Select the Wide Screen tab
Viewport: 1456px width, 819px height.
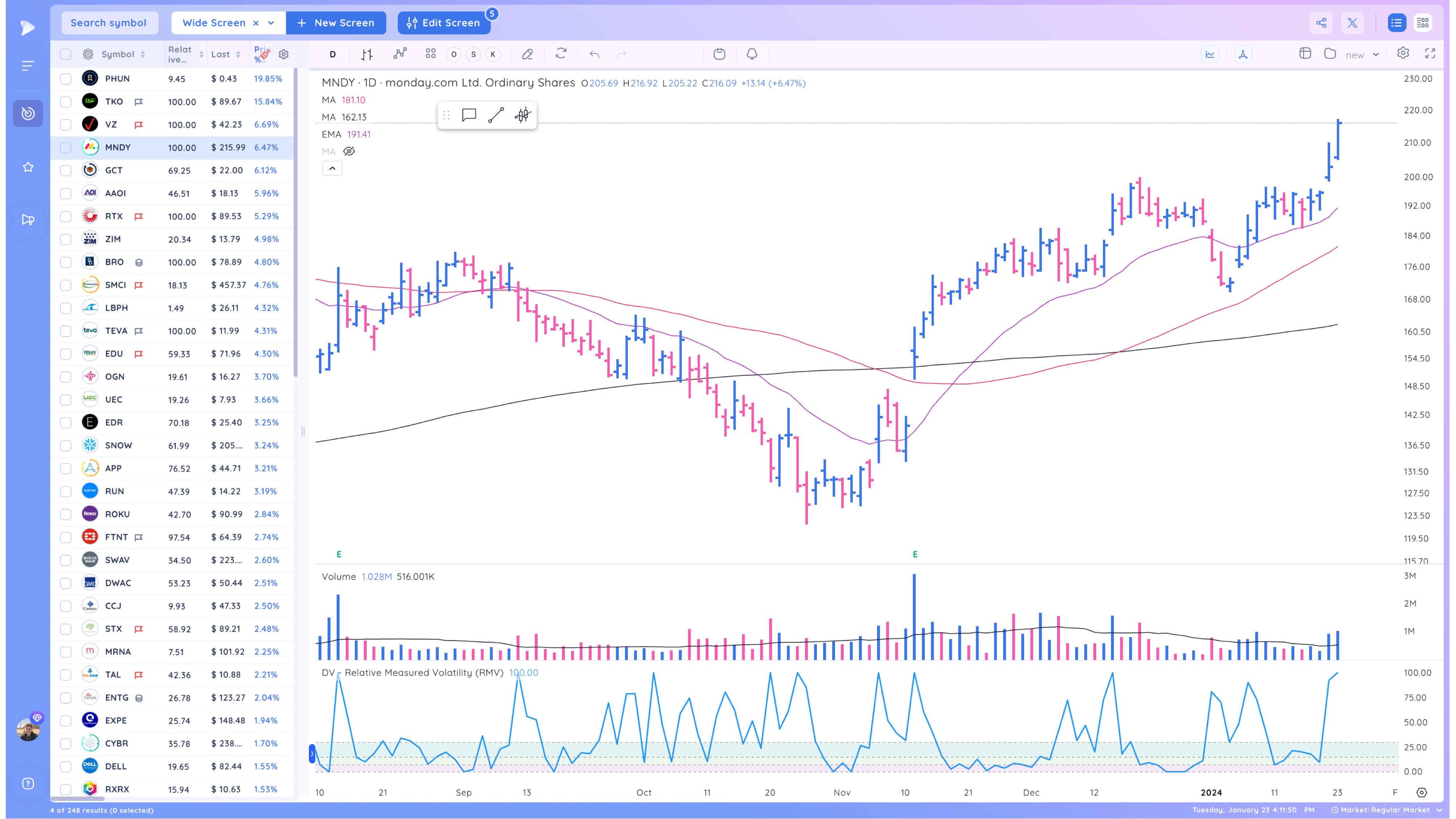[214, 22]
